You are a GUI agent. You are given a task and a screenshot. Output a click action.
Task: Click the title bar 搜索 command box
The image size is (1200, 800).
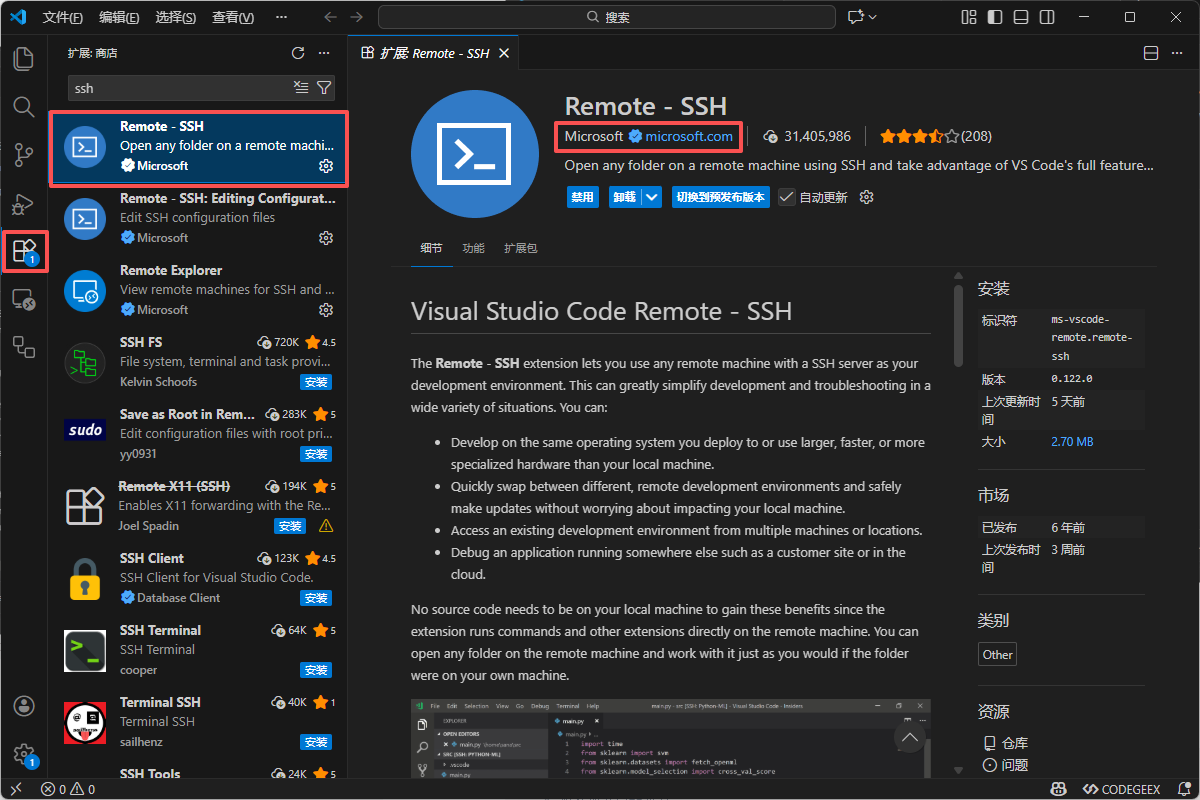click(607, 17)
